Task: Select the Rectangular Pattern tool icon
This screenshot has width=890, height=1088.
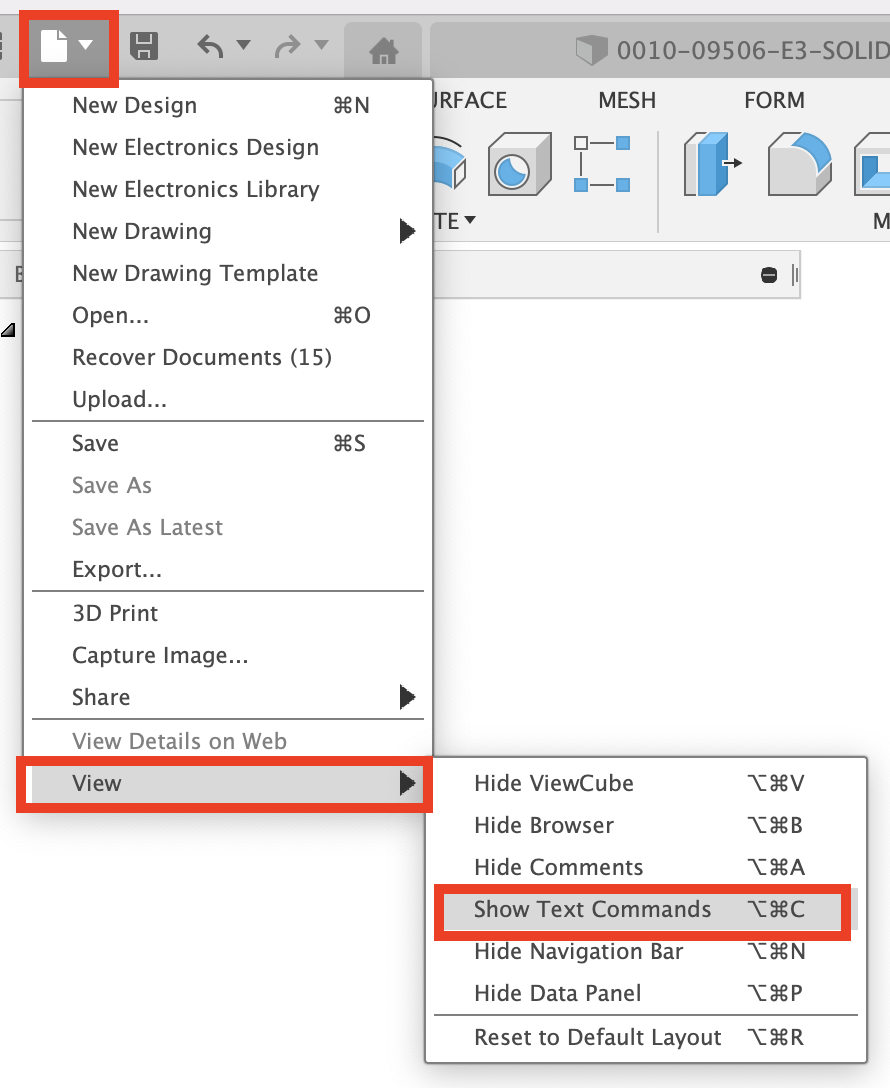Action: [x=602, y=165]
